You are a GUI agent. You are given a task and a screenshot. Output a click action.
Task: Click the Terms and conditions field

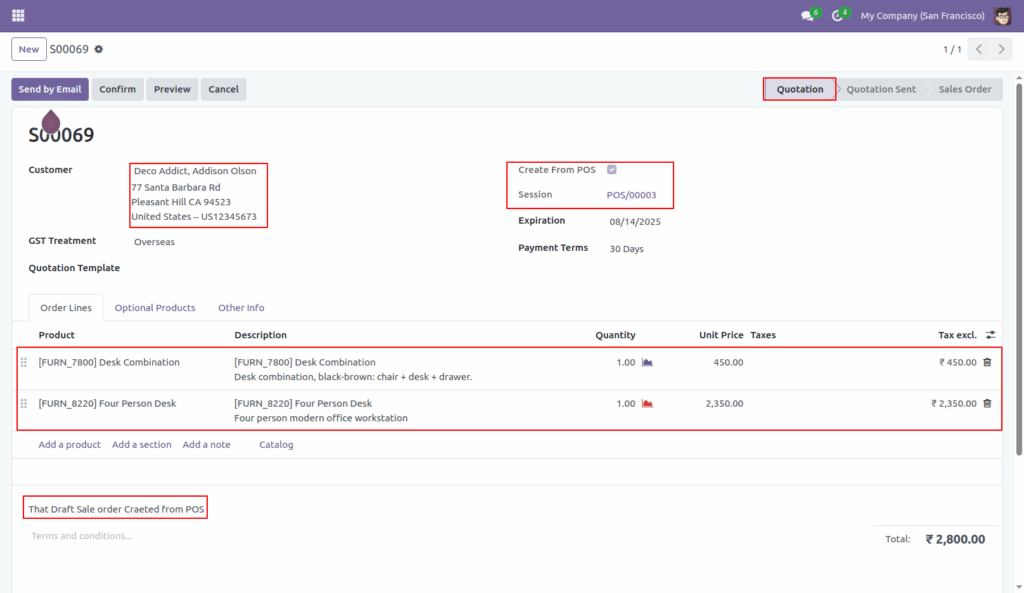pyautogui.click(x=80, y=535)
